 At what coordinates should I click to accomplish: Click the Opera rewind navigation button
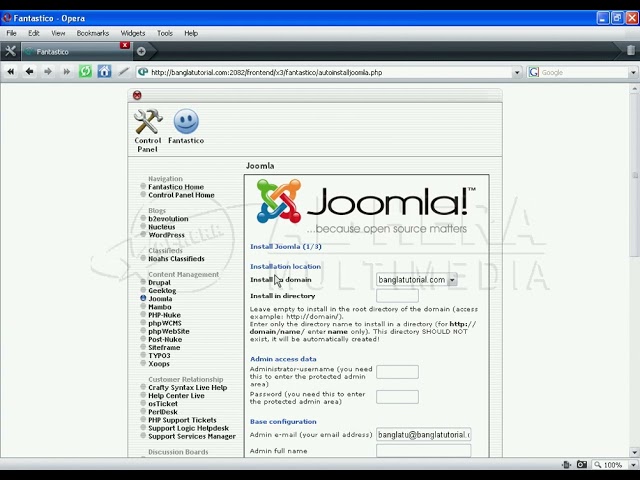point(11,72)
